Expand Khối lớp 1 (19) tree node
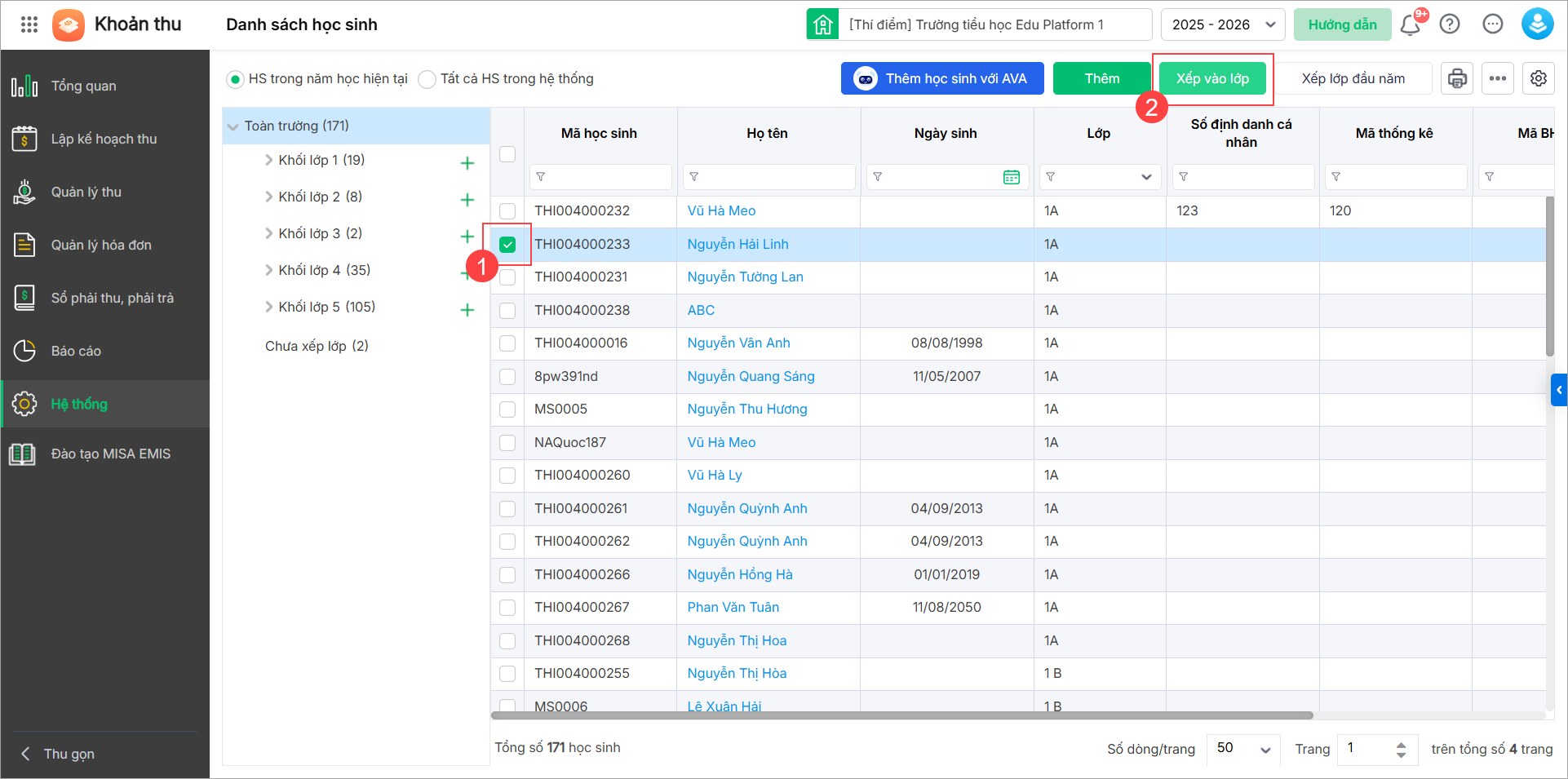1568x779 pixels. (268, 160)
